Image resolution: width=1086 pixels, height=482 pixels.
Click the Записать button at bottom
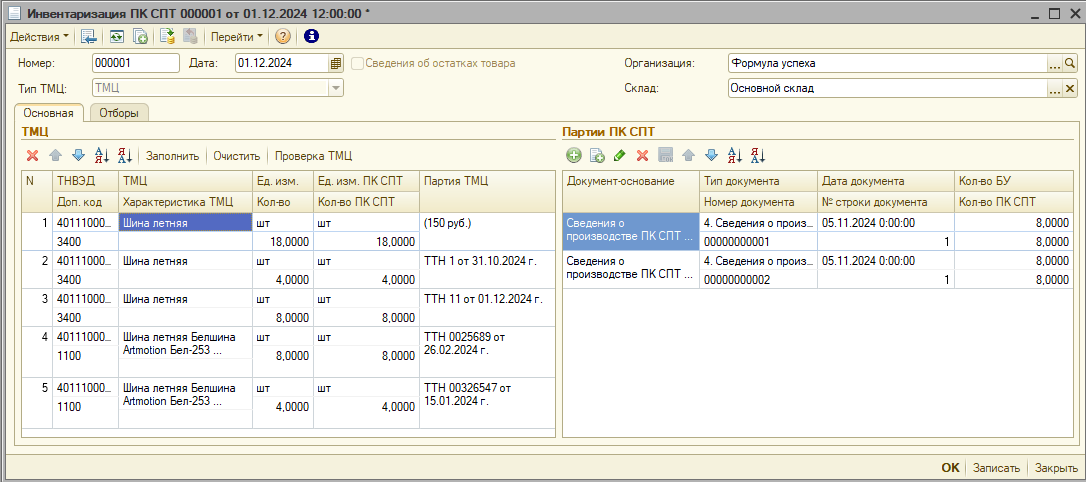pos(996,468)
